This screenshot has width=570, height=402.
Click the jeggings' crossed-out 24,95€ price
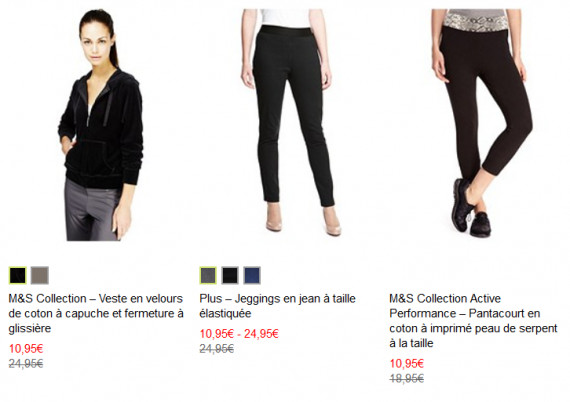[216, 349]
